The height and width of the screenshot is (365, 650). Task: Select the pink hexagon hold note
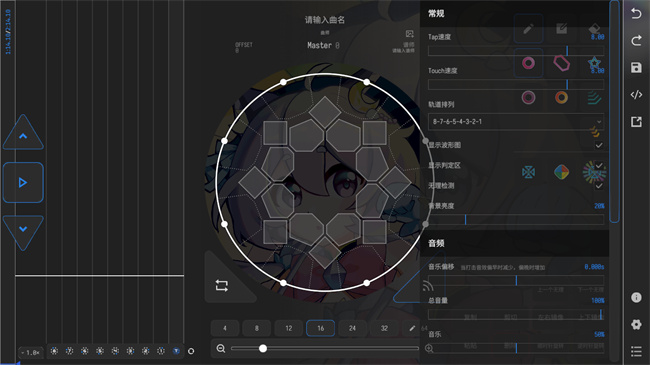[561, 63]
